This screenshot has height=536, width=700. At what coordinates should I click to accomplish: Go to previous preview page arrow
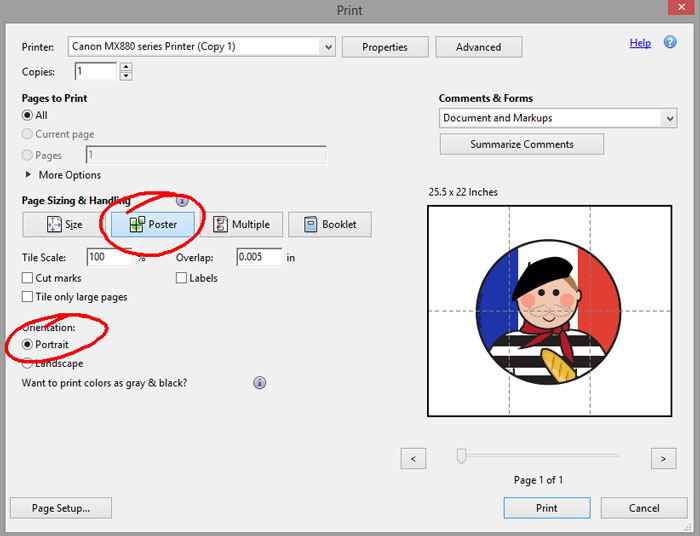[x=413, y=458]
